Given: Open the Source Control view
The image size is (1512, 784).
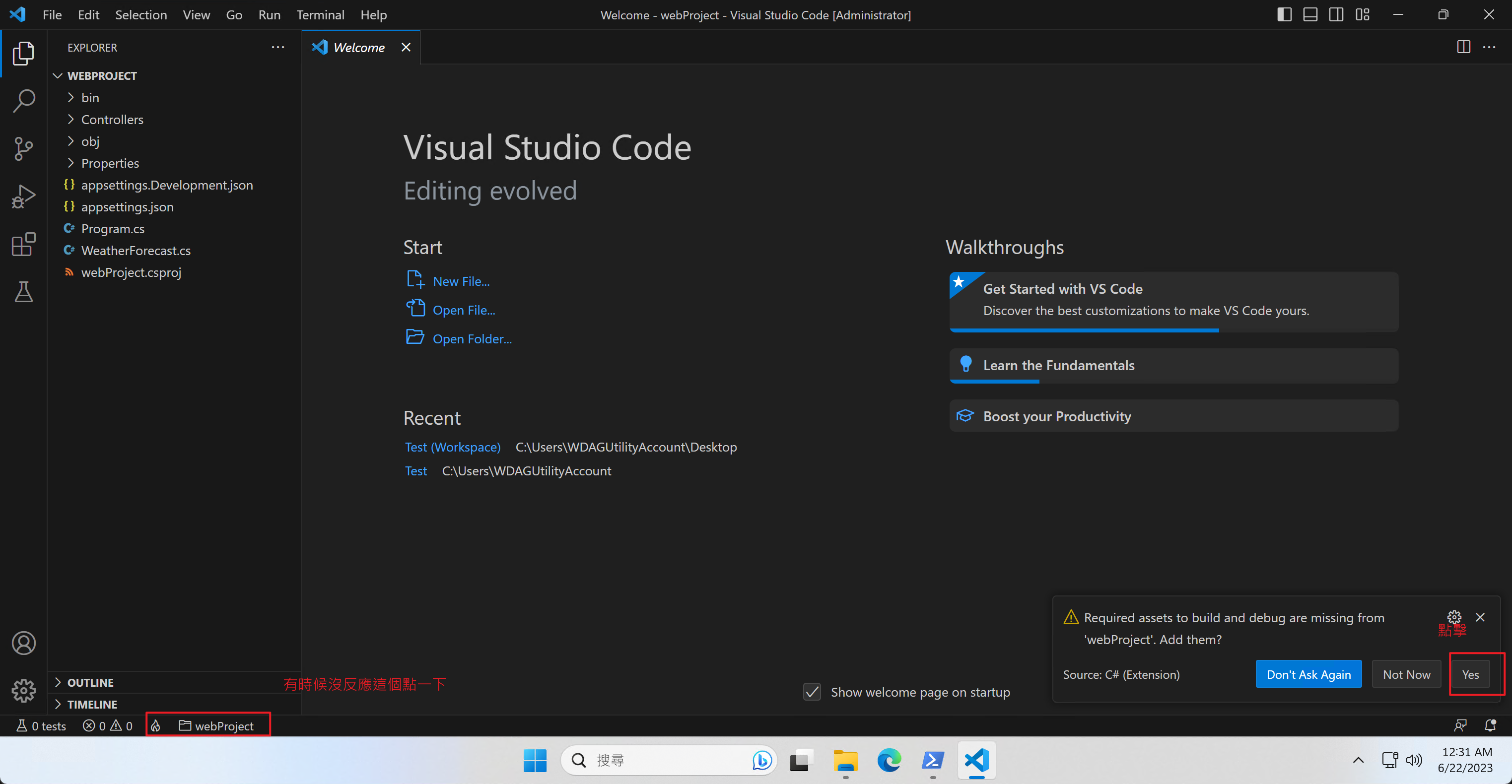Looking at the screenshot, I should (x=23, y=148).
